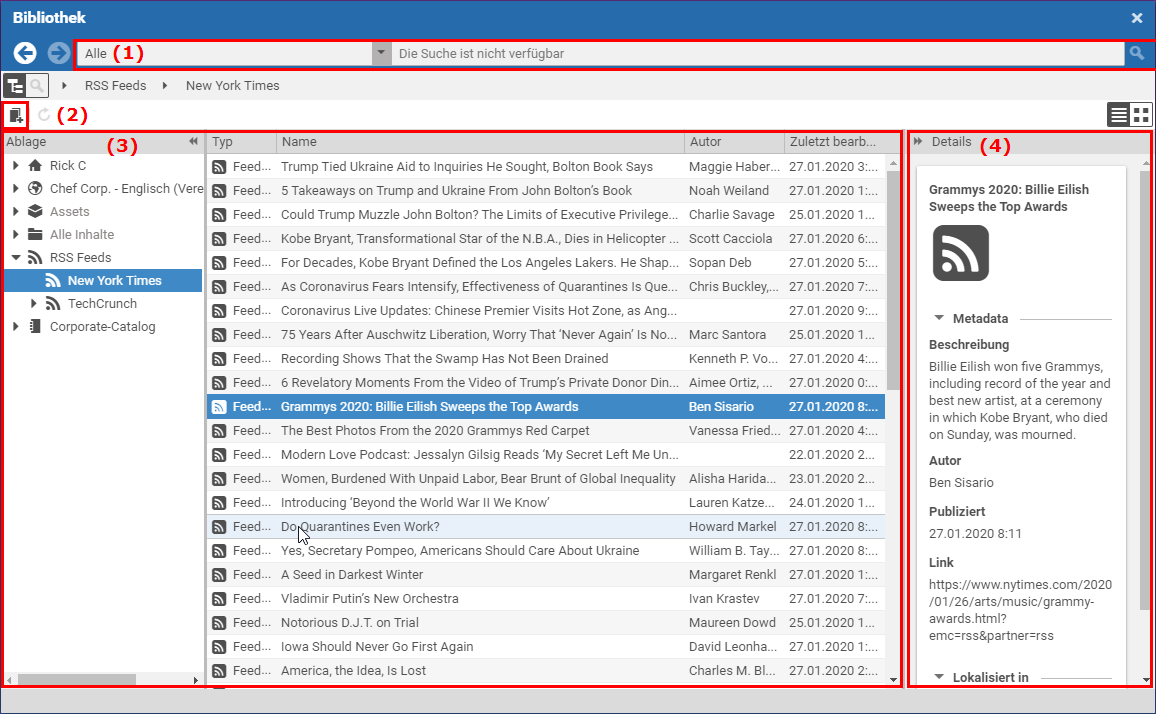The image size is (1156, 714).
Task: Collapse the Details panel with double arrow
Action: tap(918, 142)
